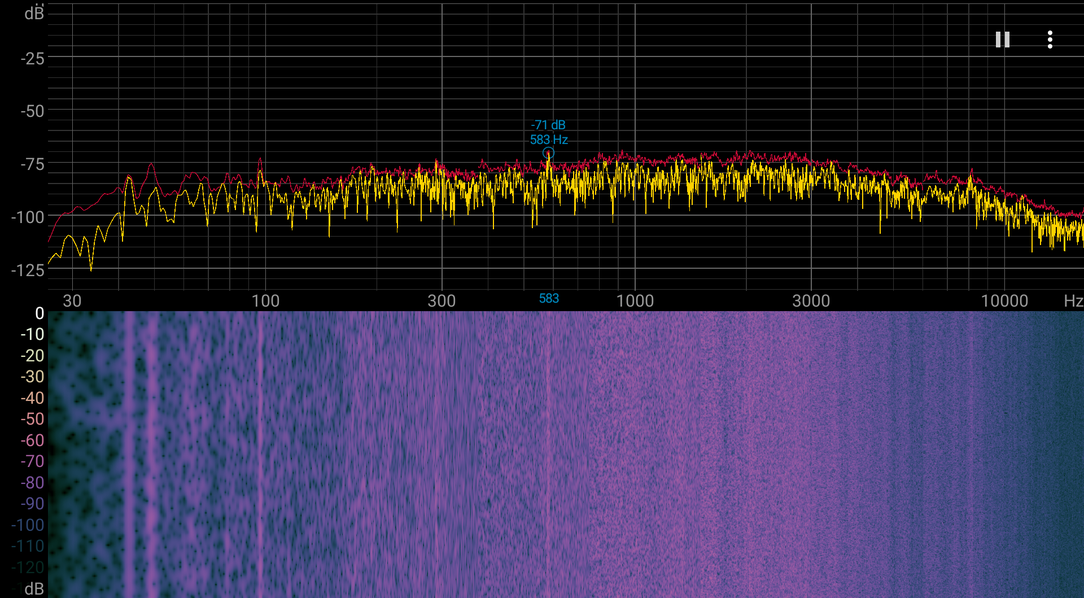1084x598 pixels.
Task: Click the spectrogram -90 scale label
Action: (x=32, y=504)
